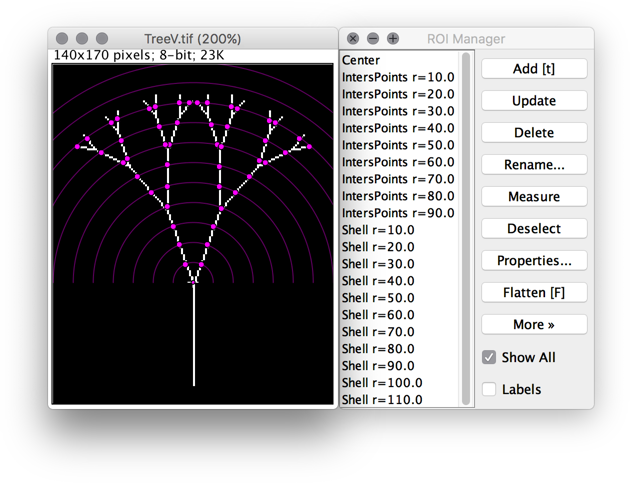Viewport: 630px width, 483px height.
Task: Select IntersPoints r=20.0 in the list
Action: point(399,94)
